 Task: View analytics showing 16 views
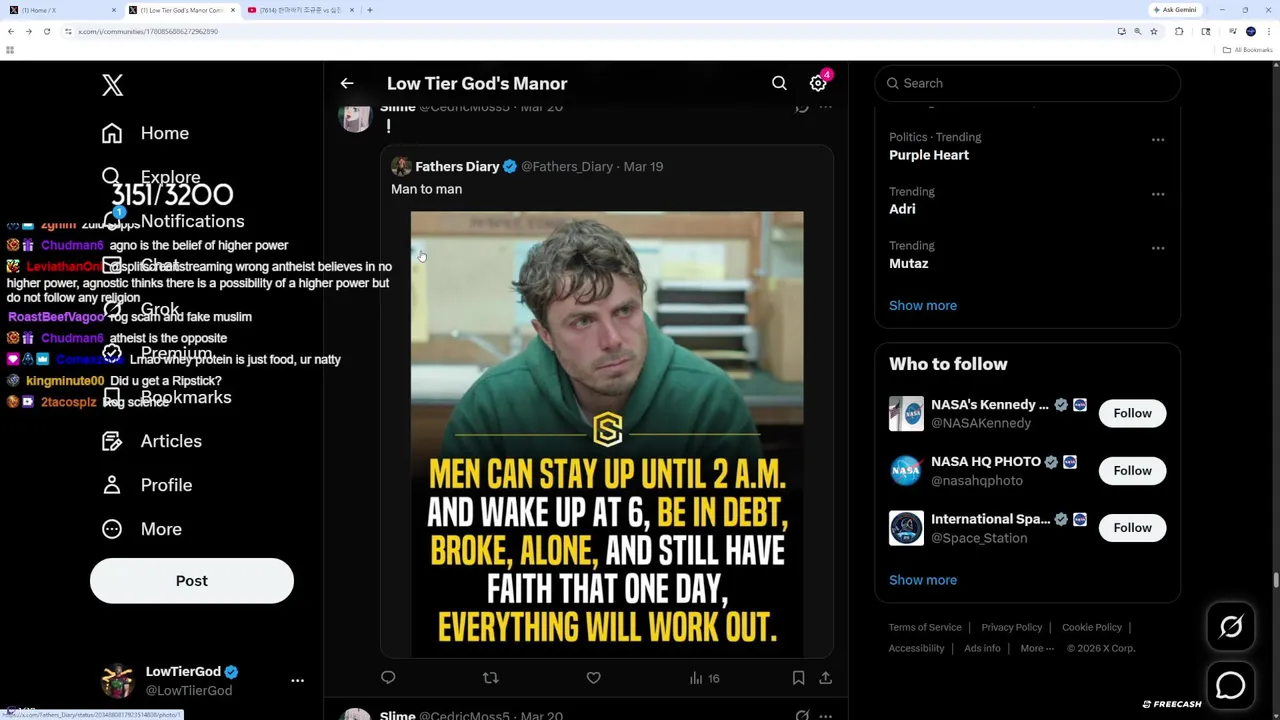(x=705, y=678)
